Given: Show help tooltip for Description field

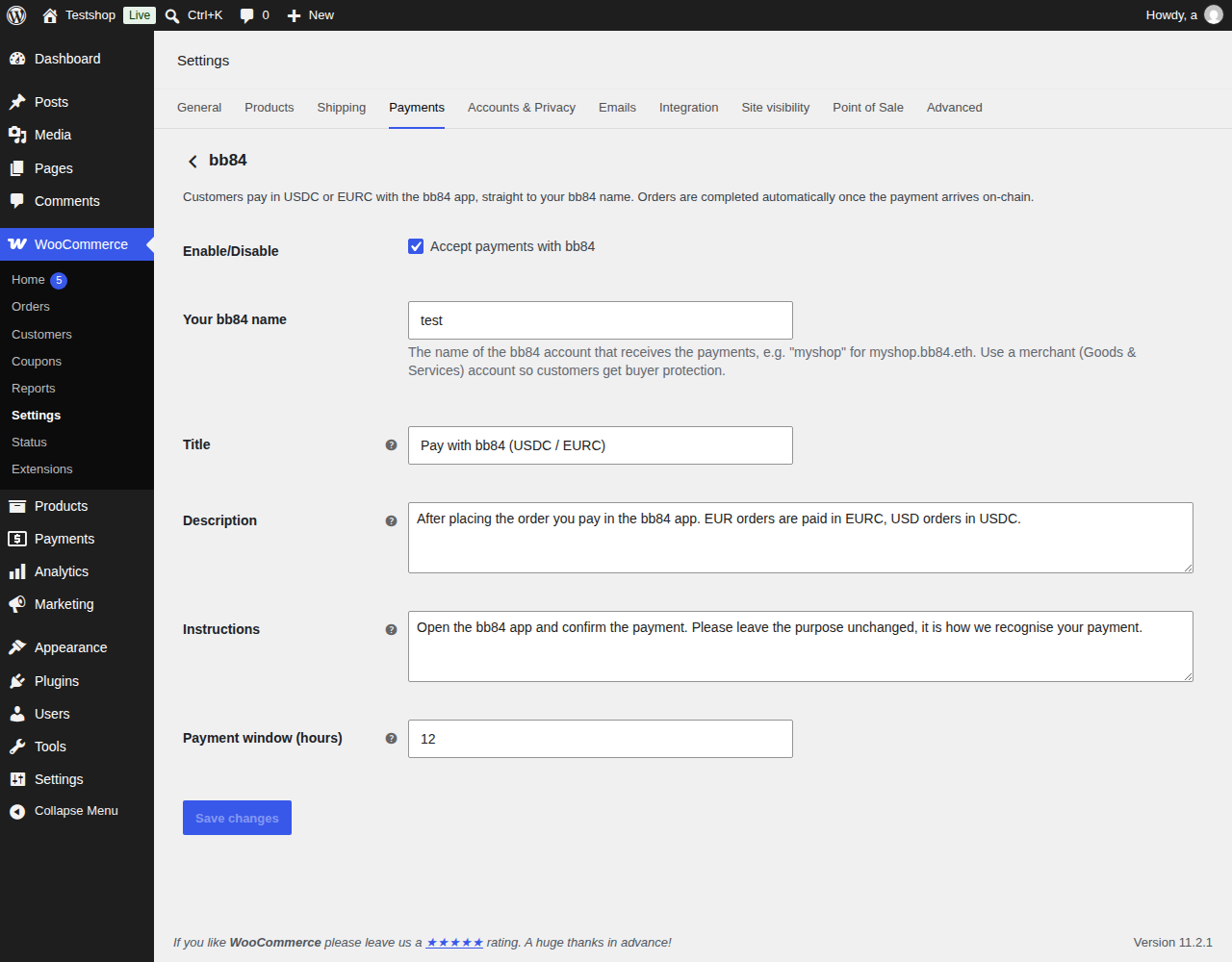Looking at the screenshot, I should pos(391,521).
